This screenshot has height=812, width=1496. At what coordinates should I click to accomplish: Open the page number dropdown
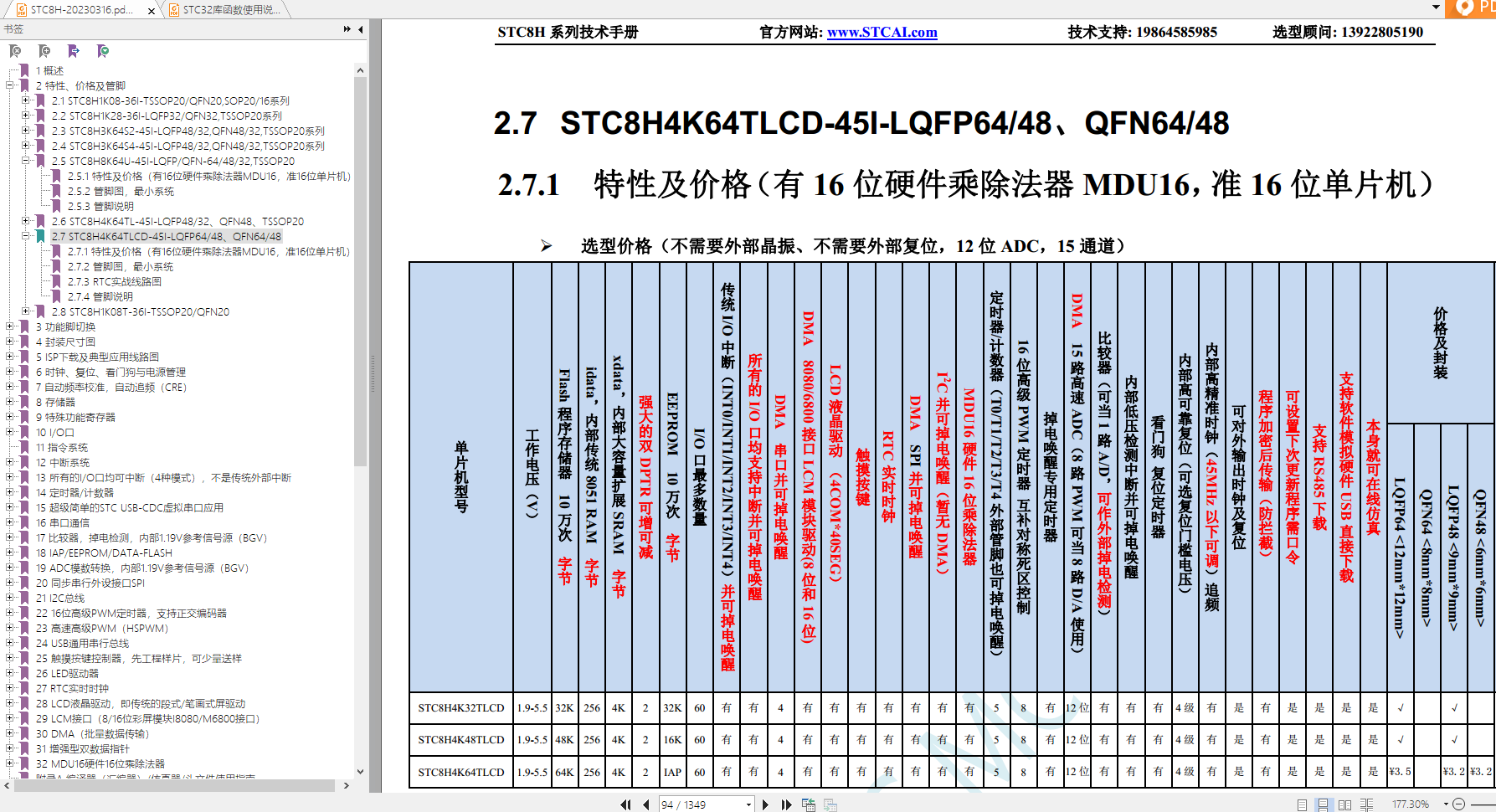point(748,804)
